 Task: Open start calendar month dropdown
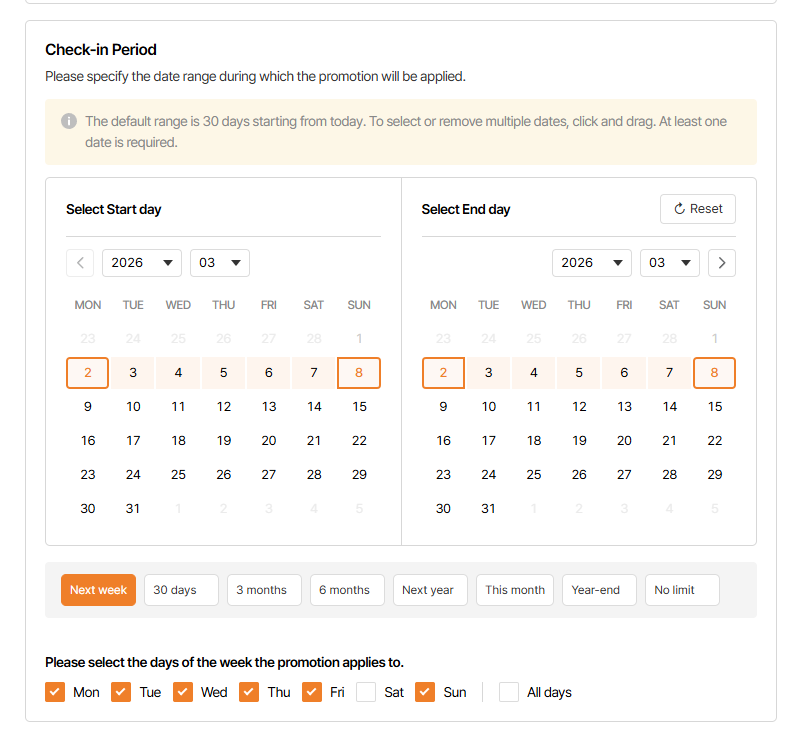point(220,263)
